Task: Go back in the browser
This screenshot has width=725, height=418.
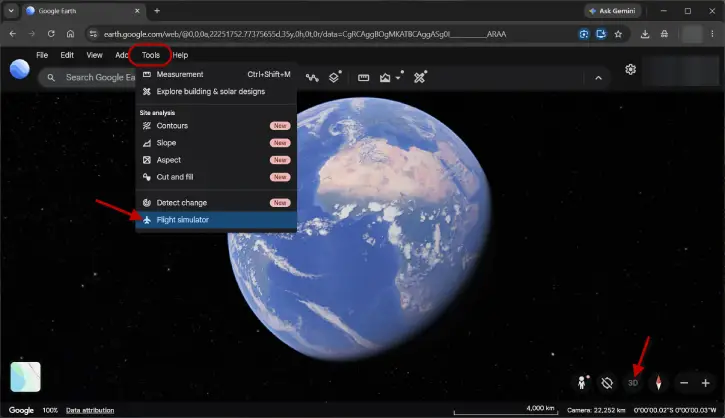Action: tap(12, 34)
